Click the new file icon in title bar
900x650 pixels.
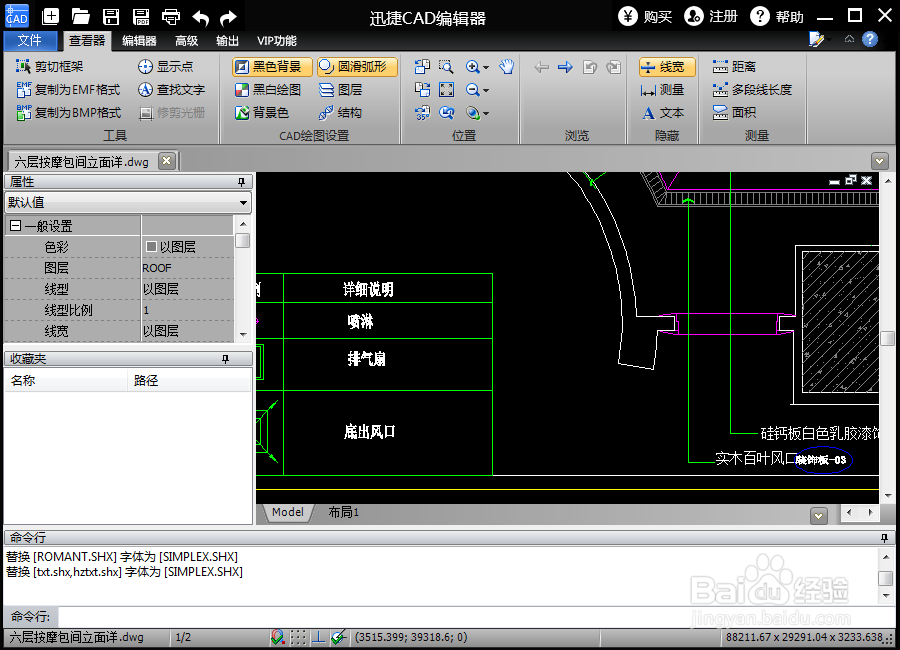[51, 16]
